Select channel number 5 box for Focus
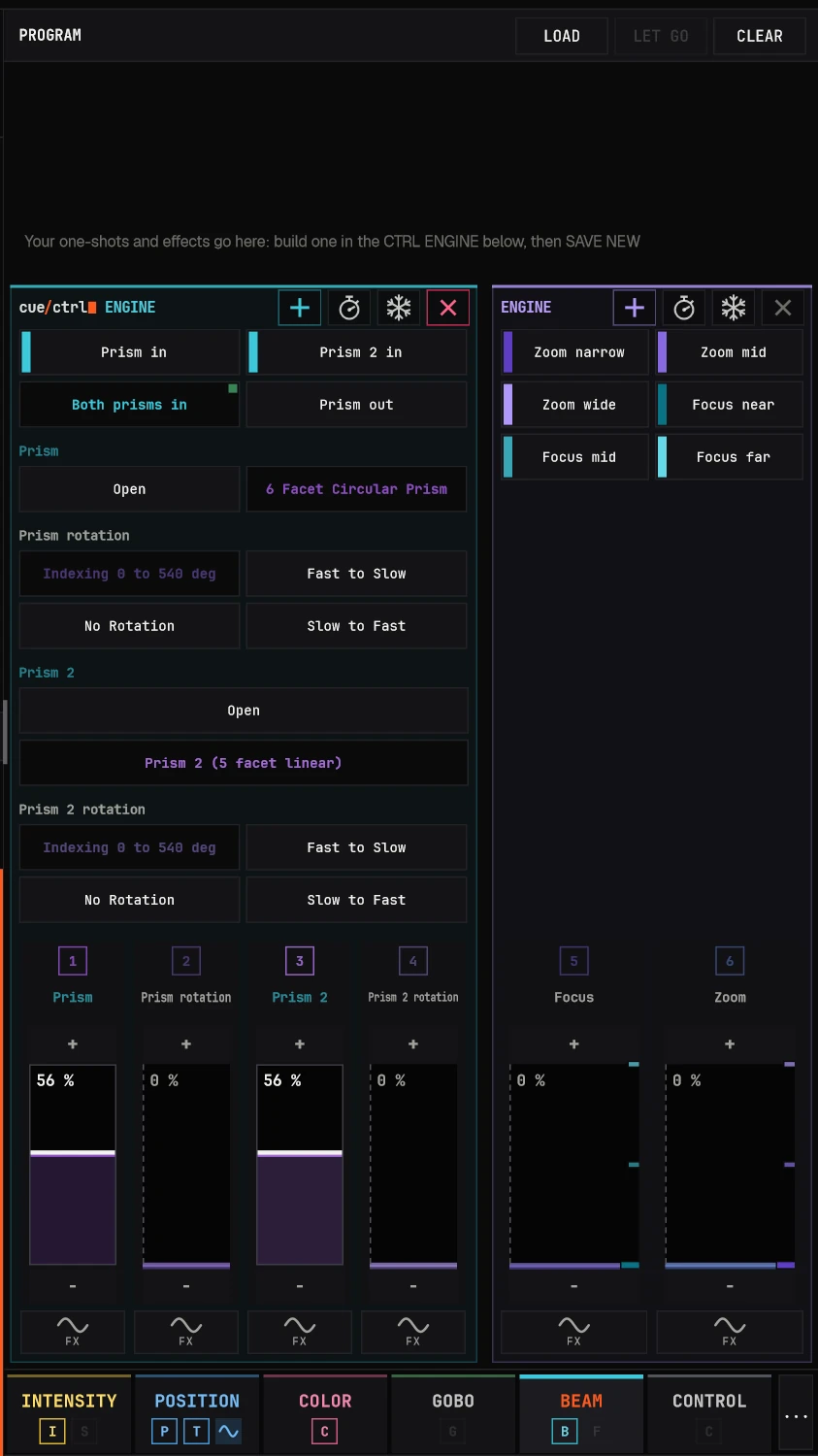 (x=573, y=961)
